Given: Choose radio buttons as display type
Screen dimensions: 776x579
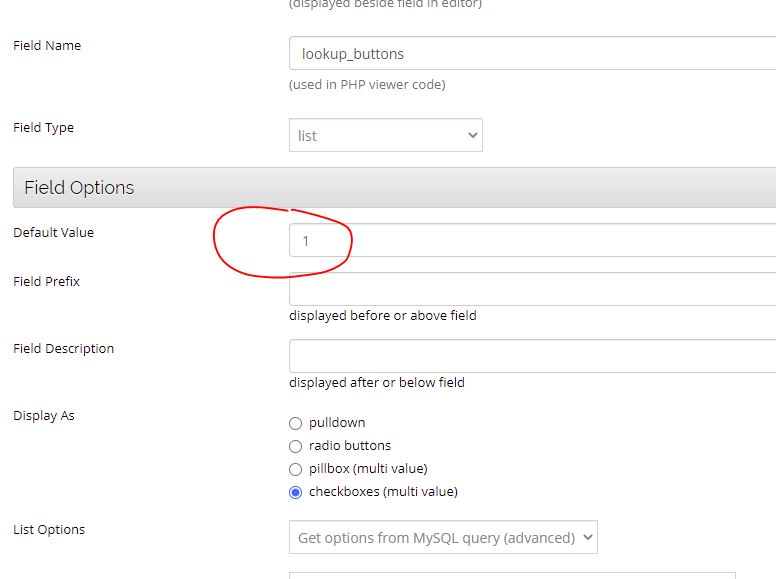Looking at the screenshot, I should [x=295, y=446].
